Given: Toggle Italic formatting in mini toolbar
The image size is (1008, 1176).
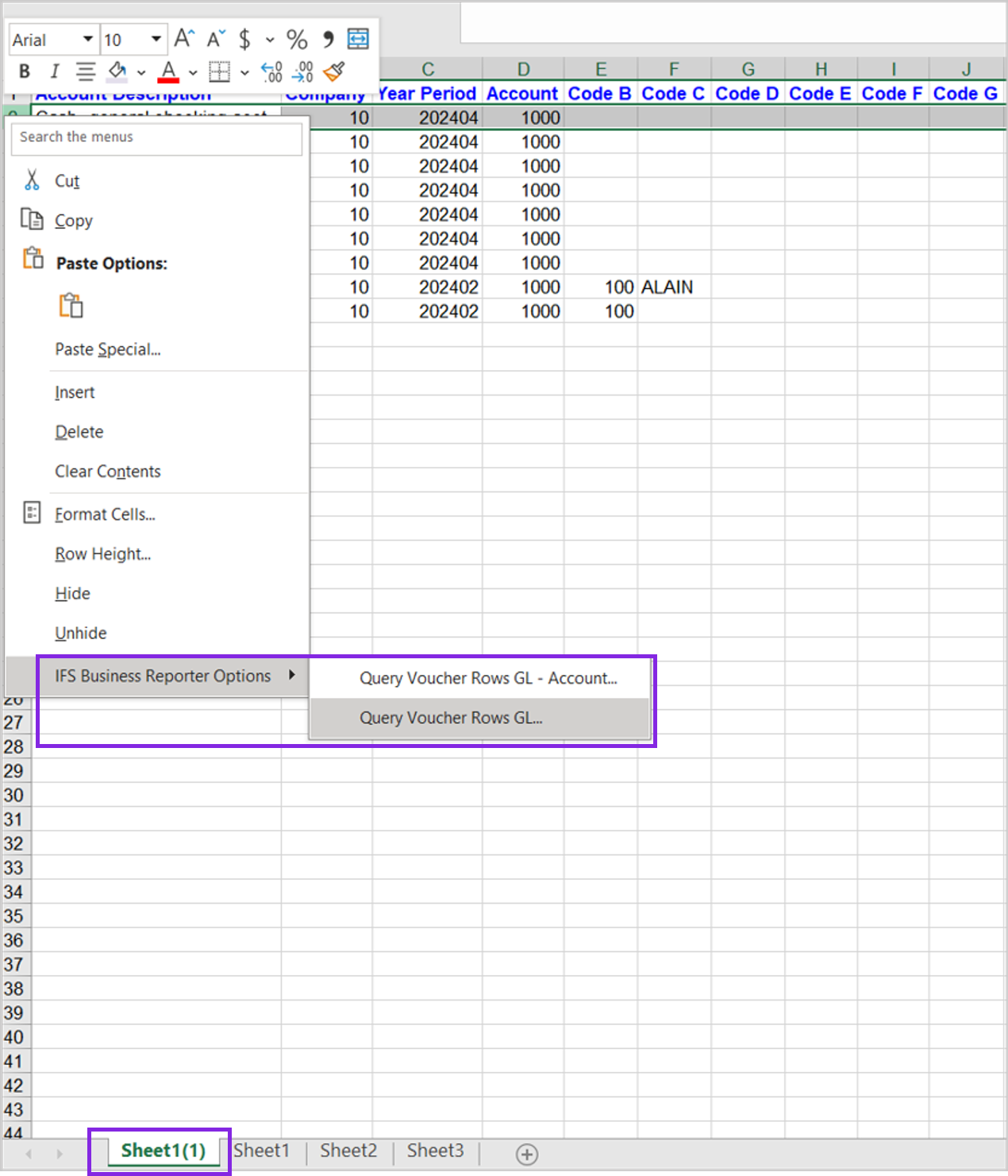Looking at the screenshot, I should [x=54, y=72].
